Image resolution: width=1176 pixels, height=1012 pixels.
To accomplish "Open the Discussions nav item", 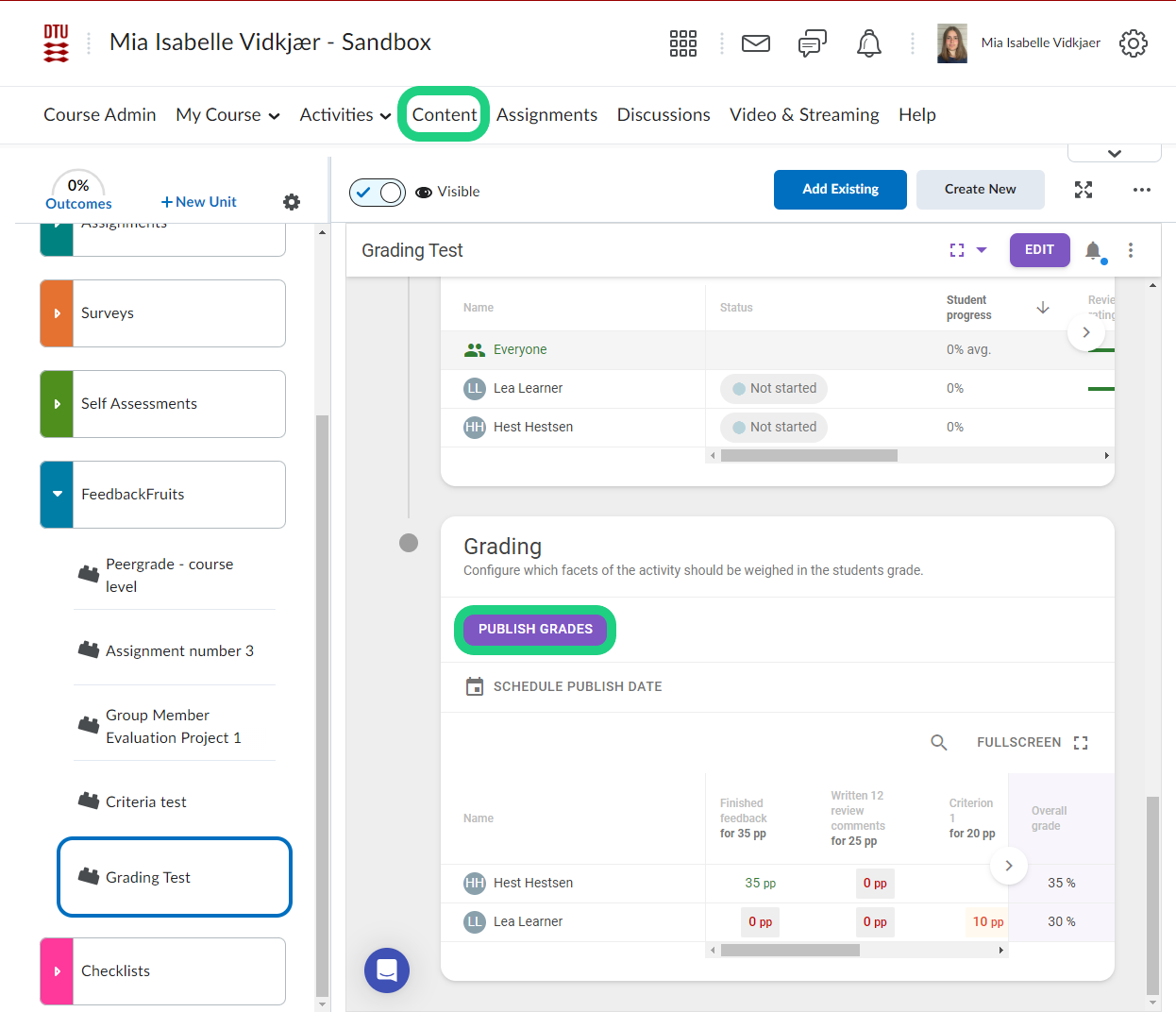I will (x=663, y=115).
